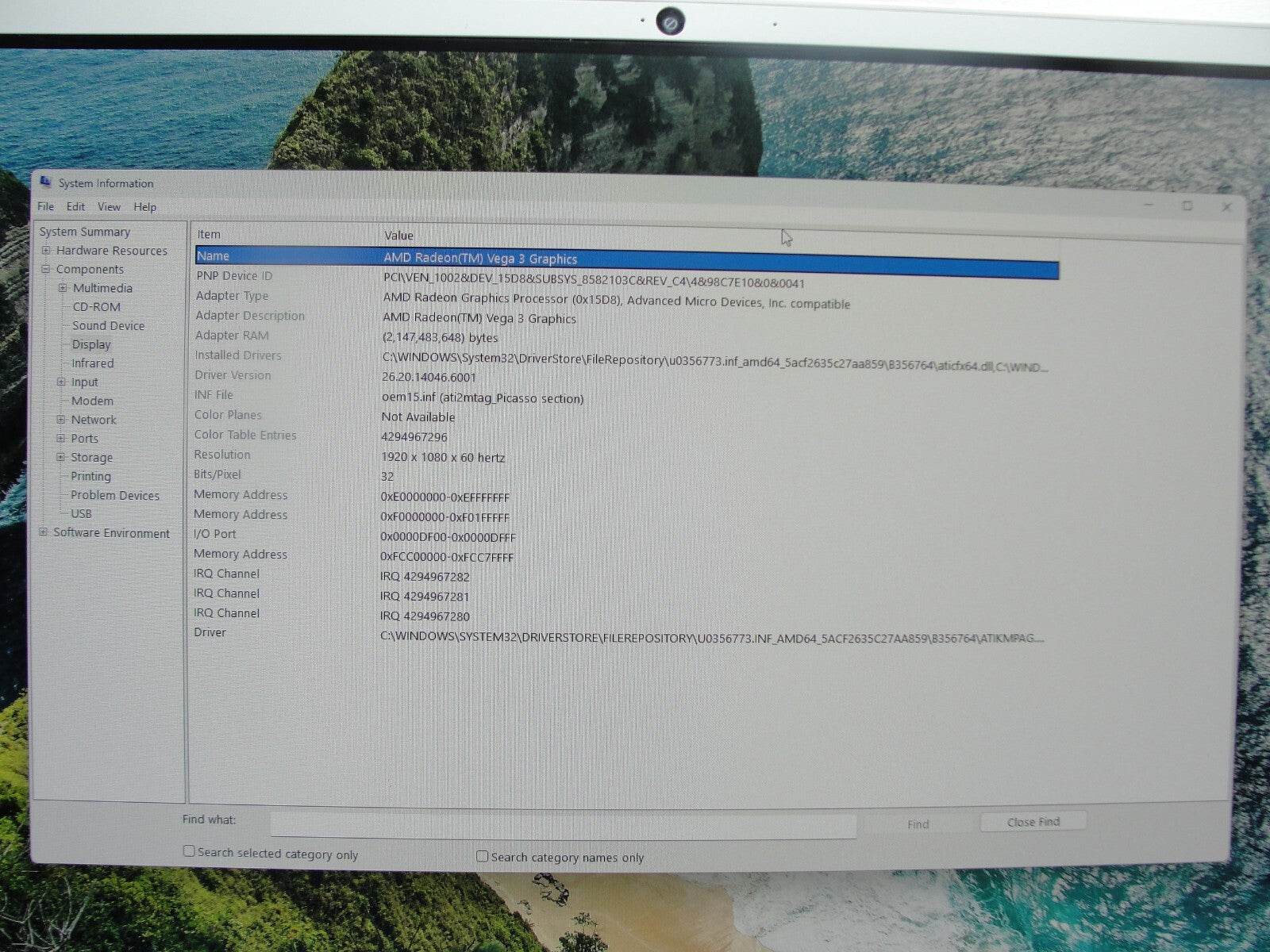Expand the Software Environment node

[x=44, y=532]
